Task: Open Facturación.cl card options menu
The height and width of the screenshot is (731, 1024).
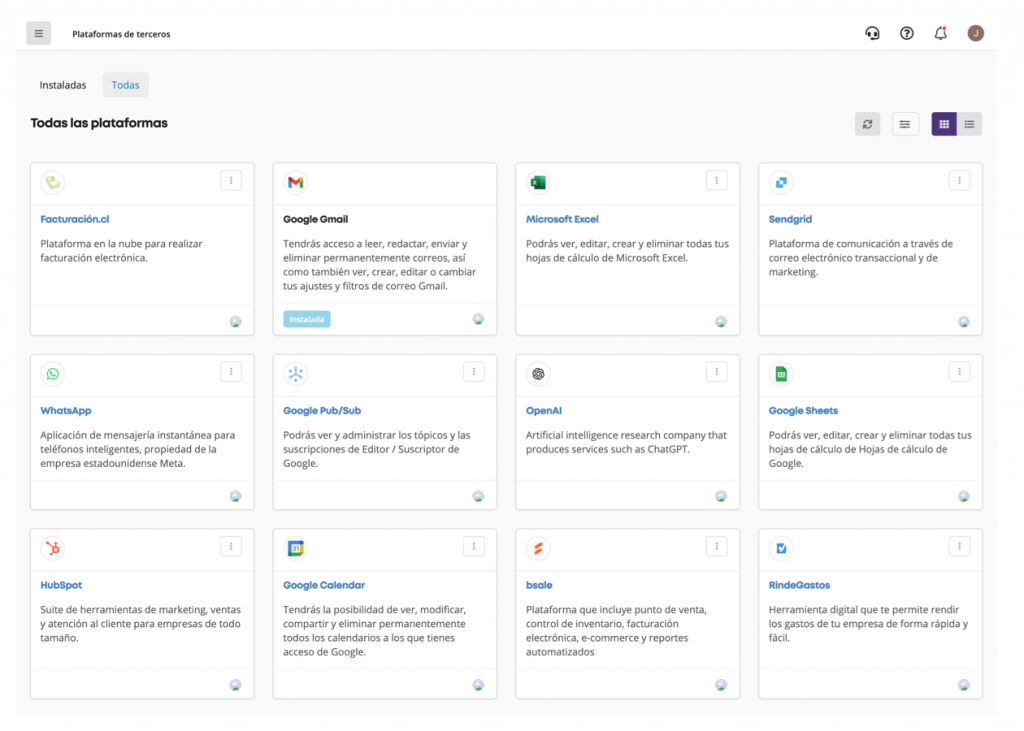Action: pyautogui.click(x=231, y=180)
